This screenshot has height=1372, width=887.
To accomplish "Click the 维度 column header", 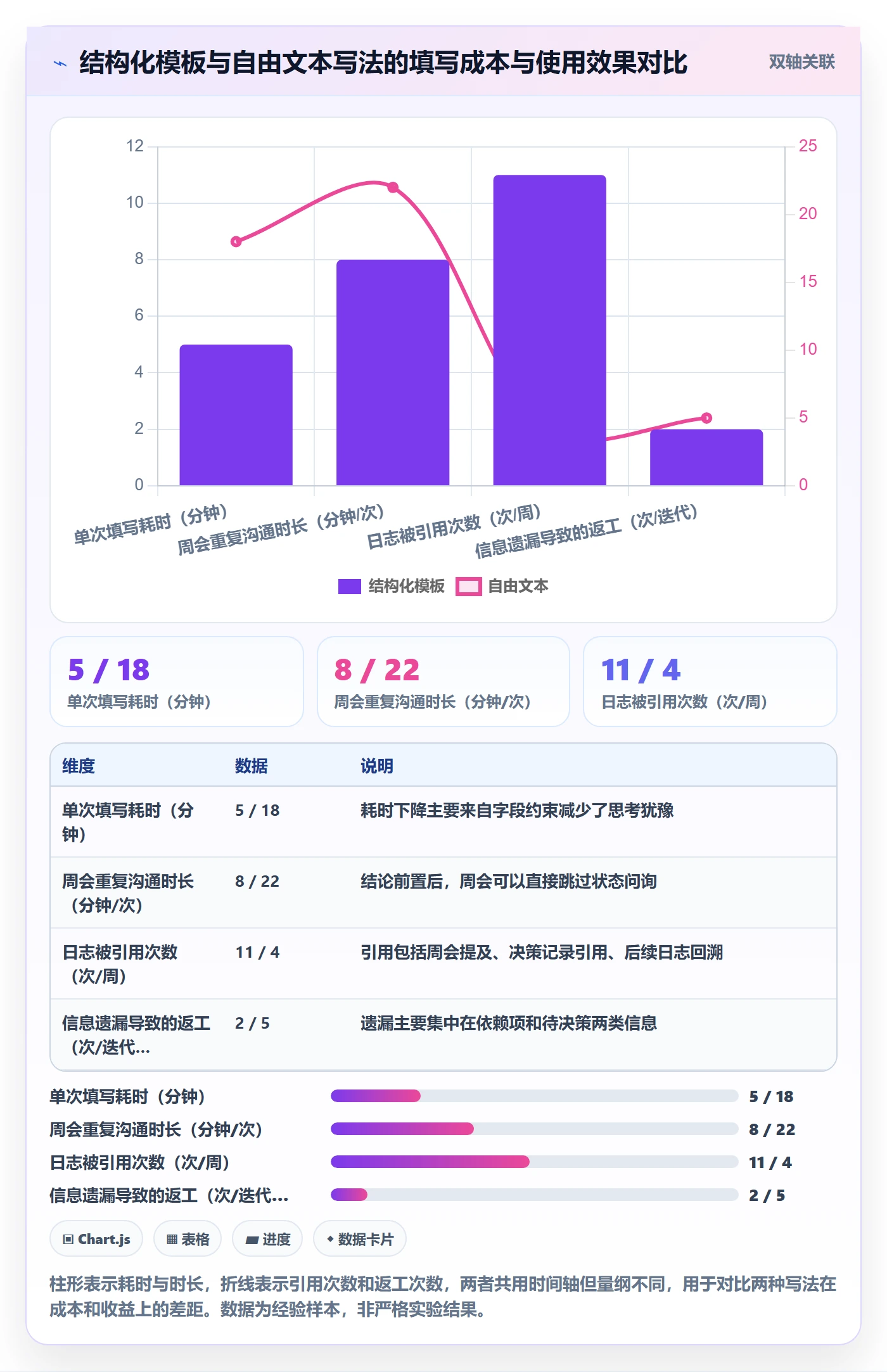I will tap(79, 766).
